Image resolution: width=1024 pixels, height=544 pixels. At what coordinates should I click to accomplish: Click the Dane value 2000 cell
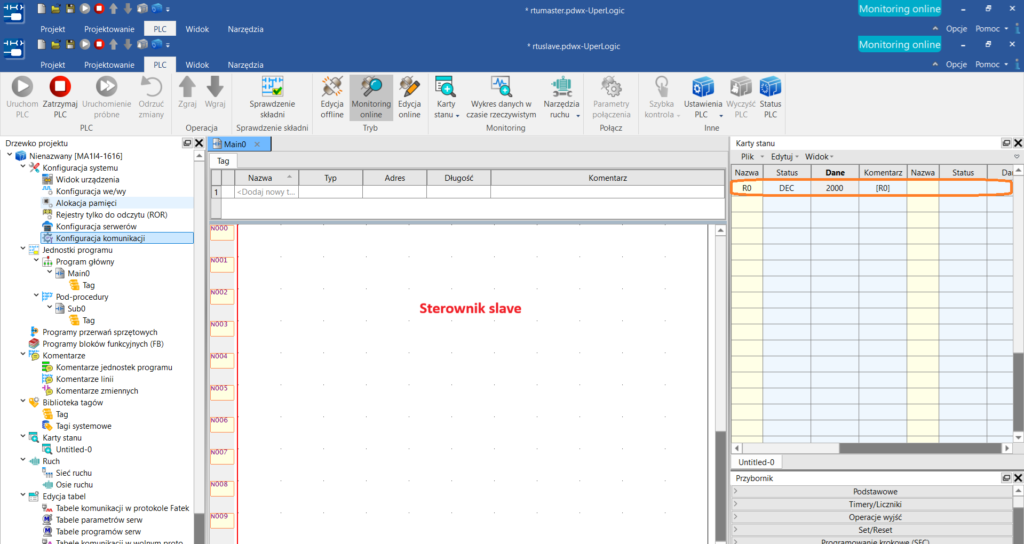[835, 188]
